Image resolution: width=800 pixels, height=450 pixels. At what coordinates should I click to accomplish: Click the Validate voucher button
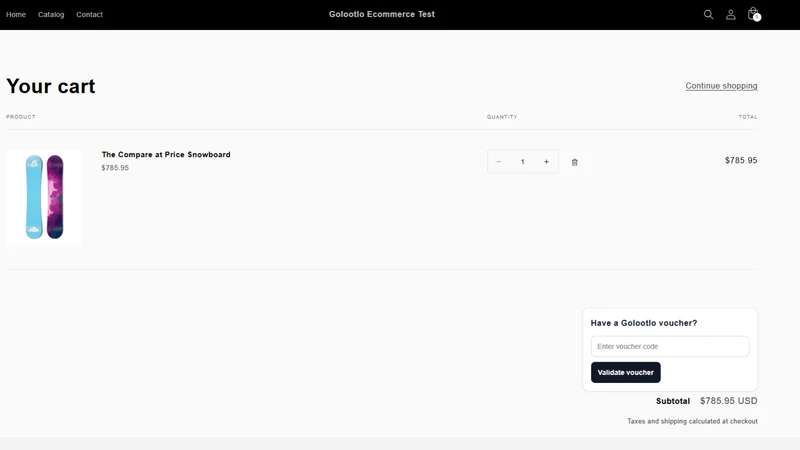tap(626, 372)
